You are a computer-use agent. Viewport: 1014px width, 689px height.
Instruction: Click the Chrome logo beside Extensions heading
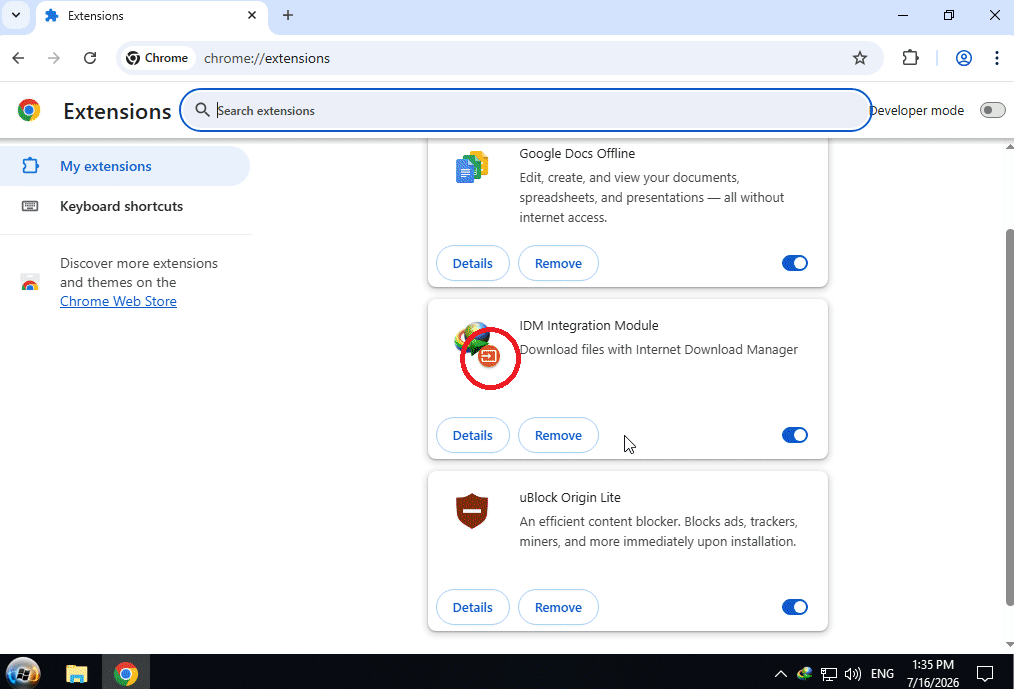pos(29,111)
